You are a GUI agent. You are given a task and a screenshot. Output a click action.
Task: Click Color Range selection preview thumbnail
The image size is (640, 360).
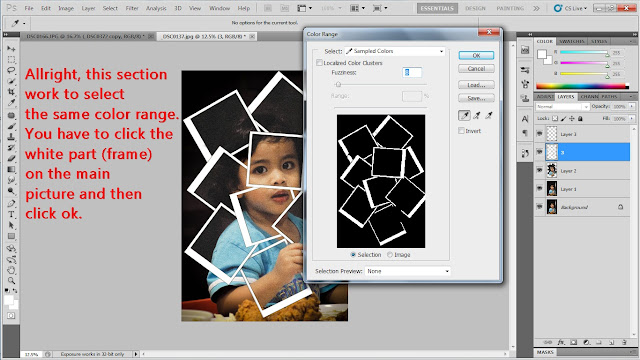coord(381,181)
